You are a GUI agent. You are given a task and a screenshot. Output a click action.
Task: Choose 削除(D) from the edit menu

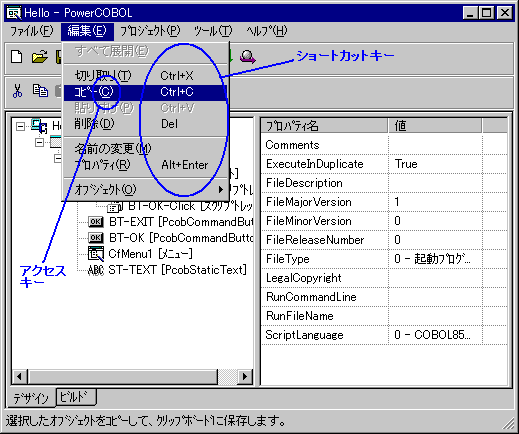click(145, 124)
